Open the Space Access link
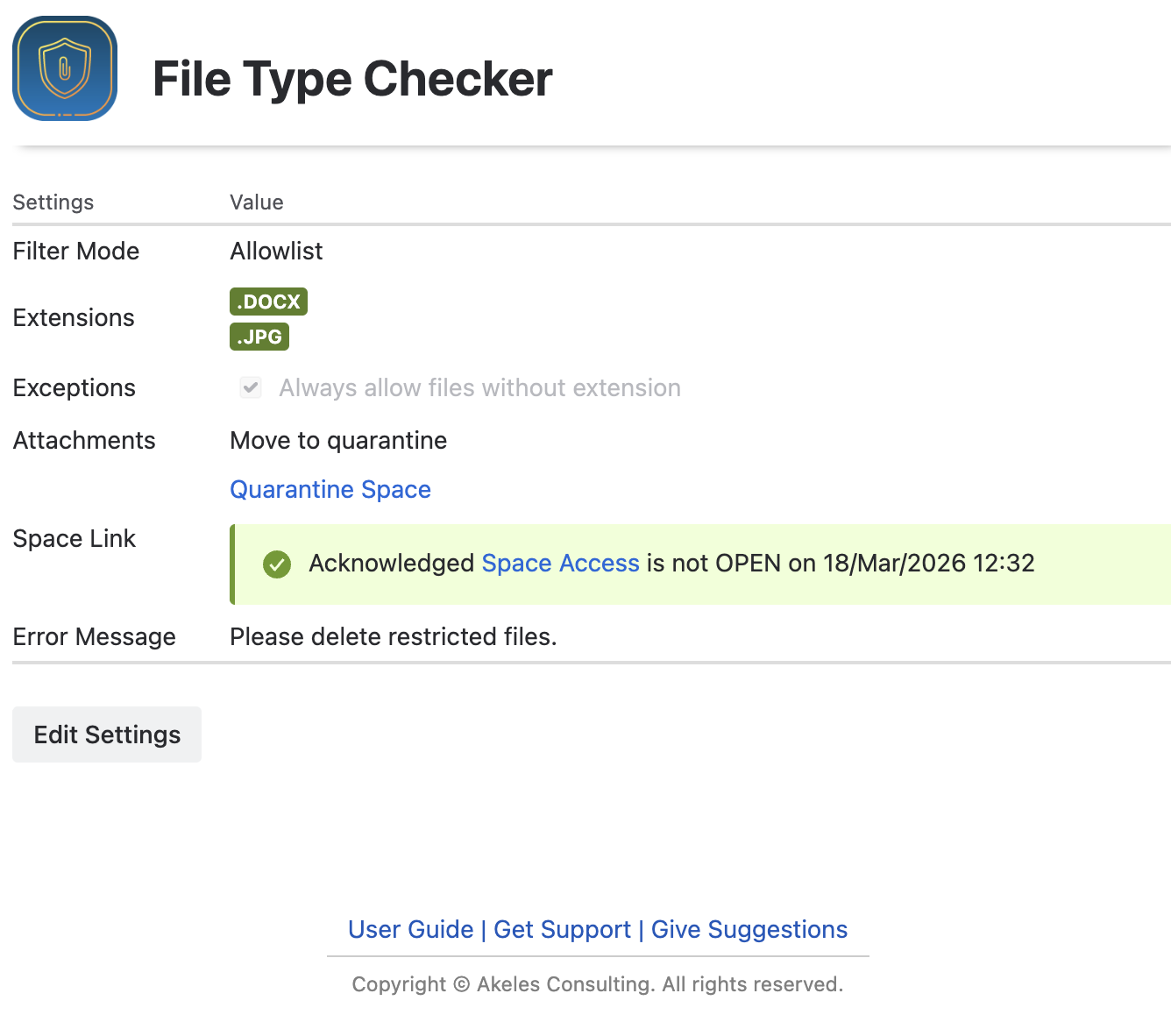 coord(561,563)
